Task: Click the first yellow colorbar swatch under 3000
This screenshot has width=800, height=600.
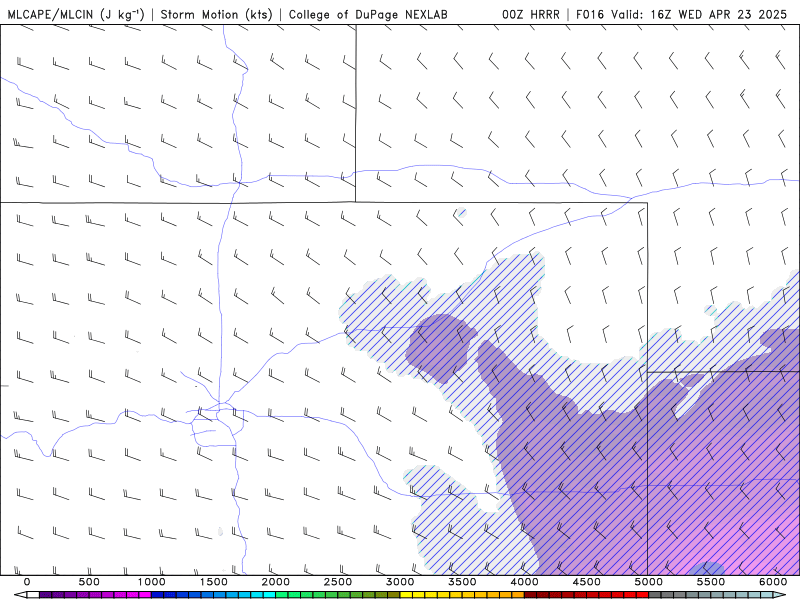Action: point(406,595)
